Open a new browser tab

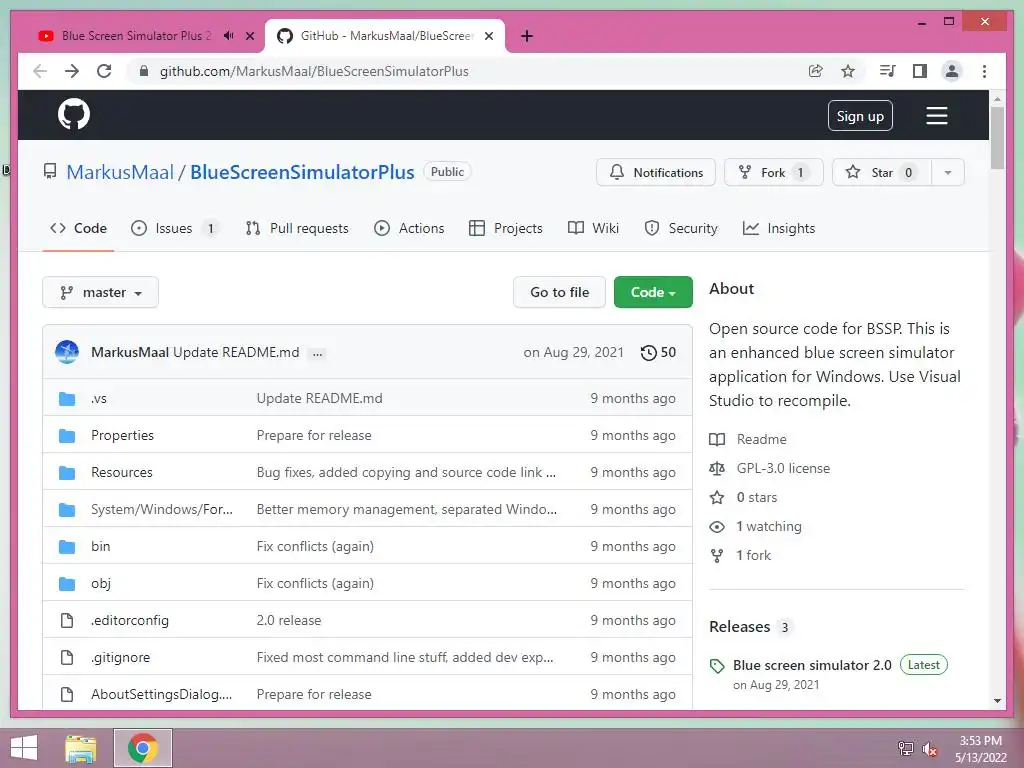[526, 36]
